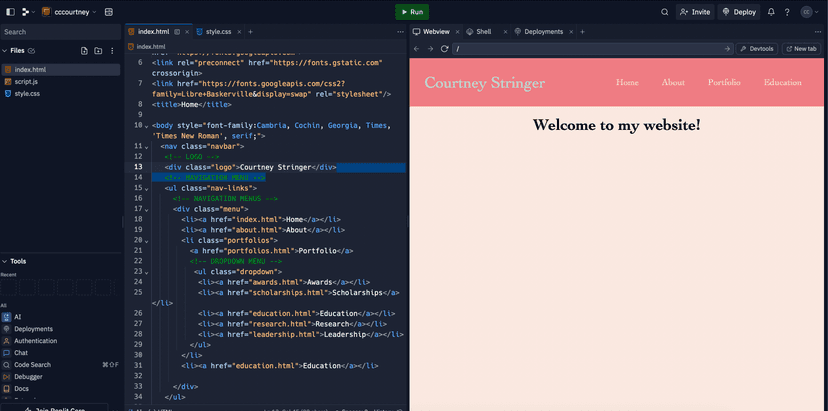Click the webview back arrow
Viewport: 828px width, 411px height.
(417, 48)
